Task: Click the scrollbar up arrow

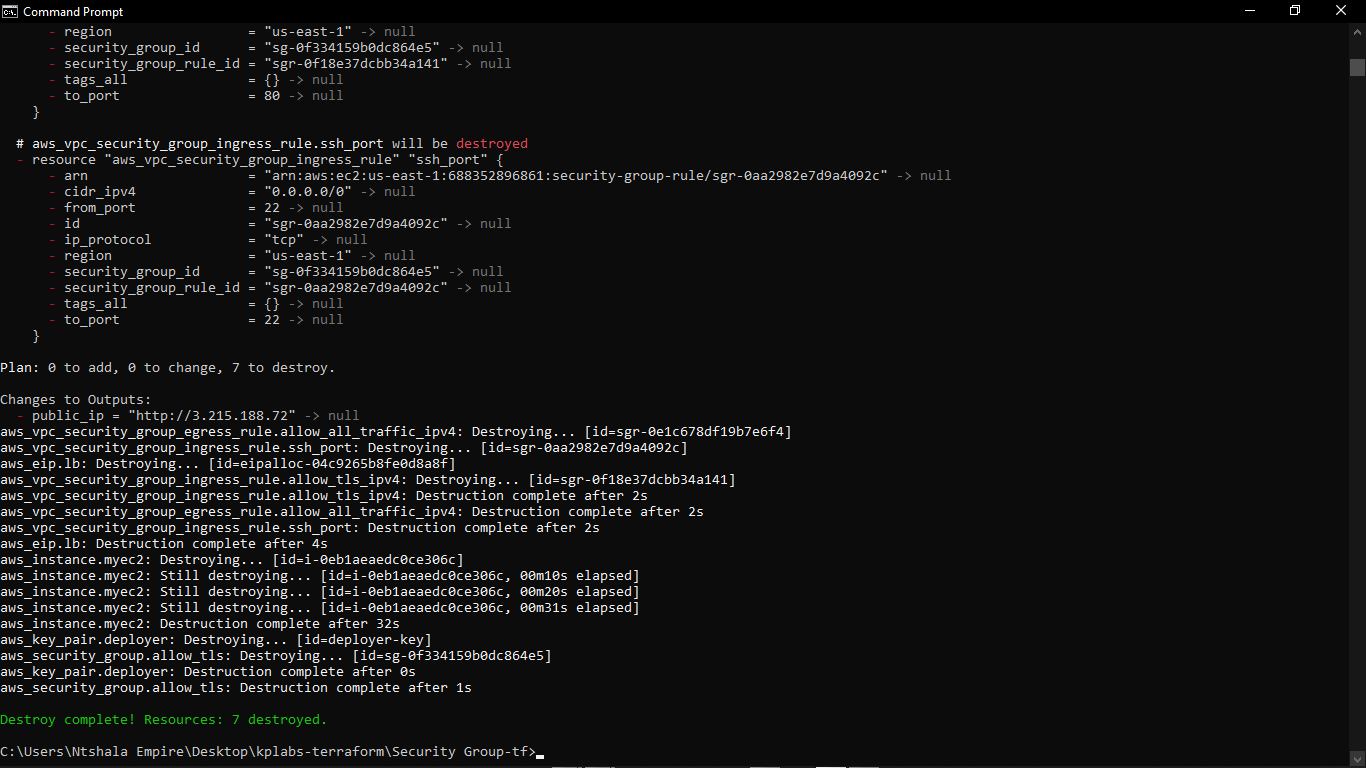Action: 1357,32
